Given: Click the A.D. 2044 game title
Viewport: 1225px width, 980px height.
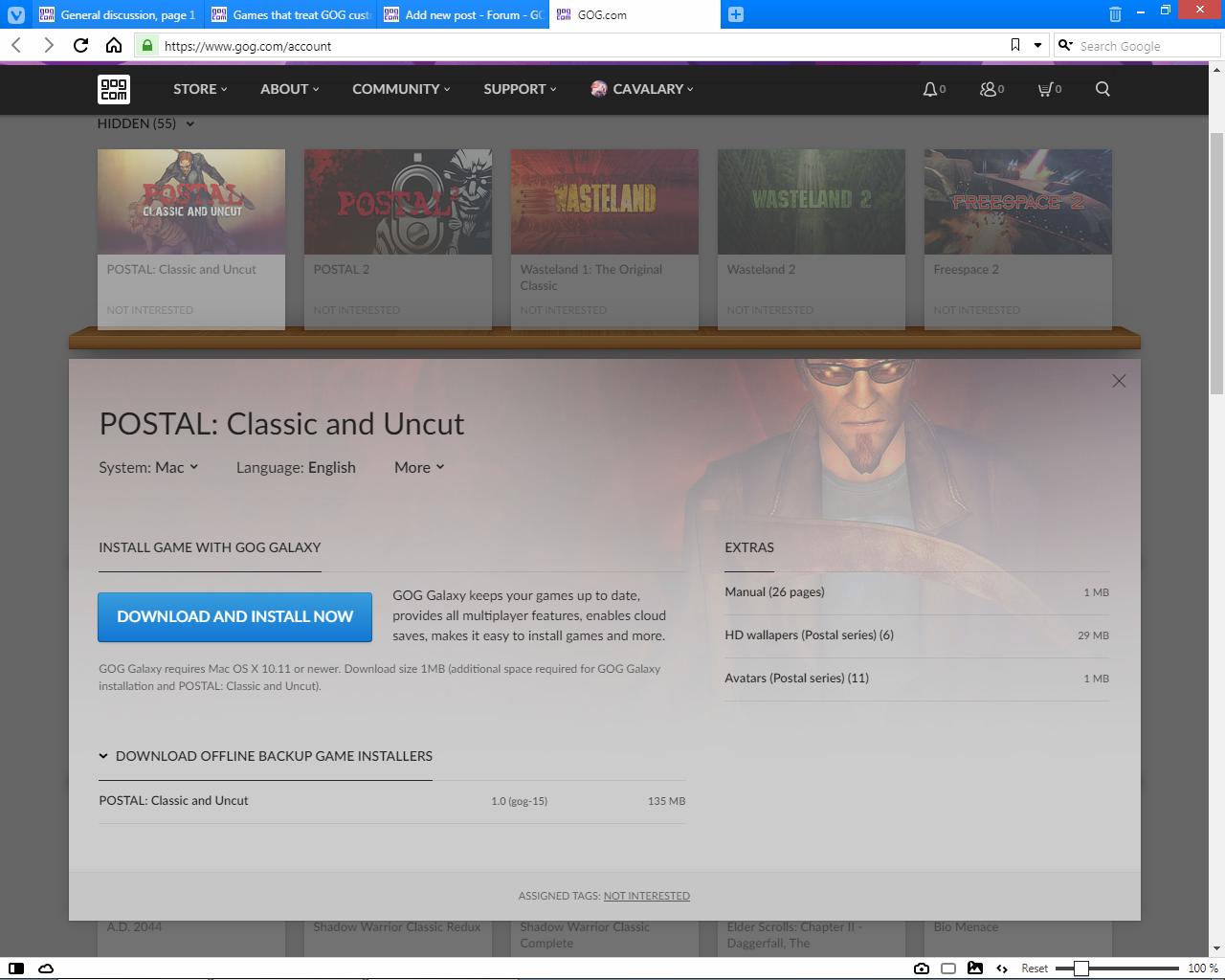Looking at the screenshot, I should coord(134,927).
